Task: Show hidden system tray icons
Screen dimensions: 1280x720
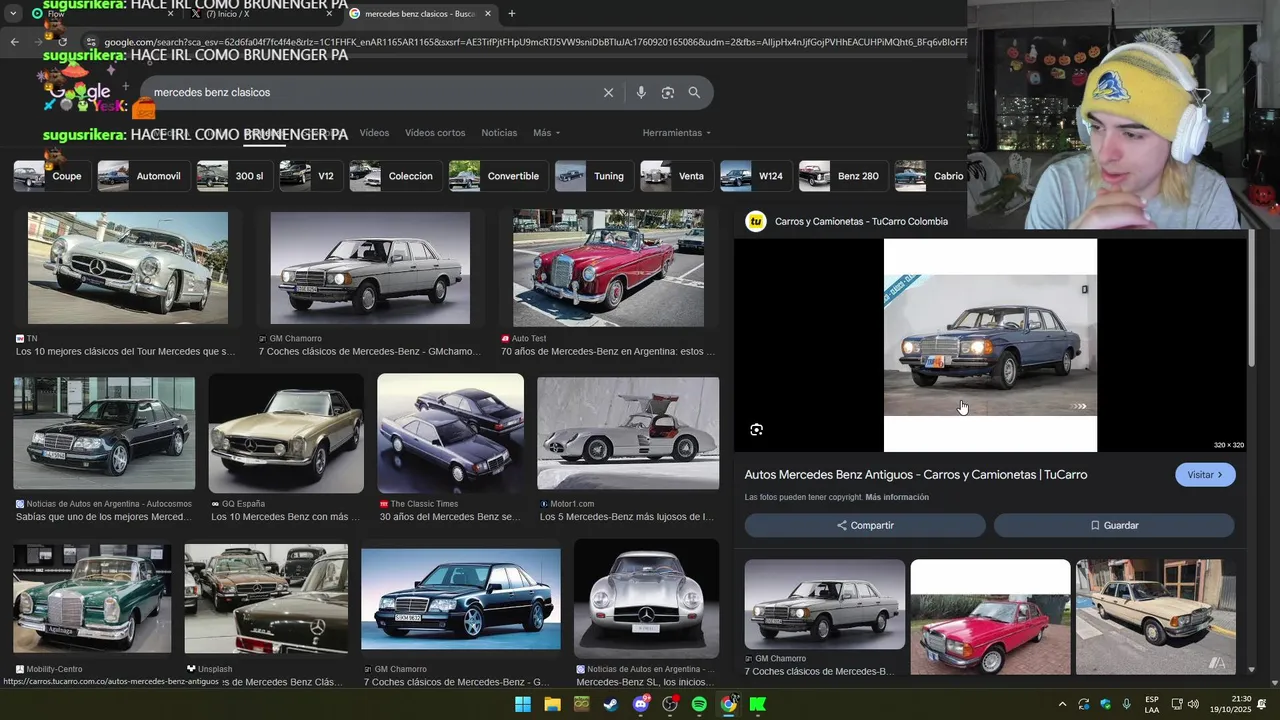Action: point(1062,704)
